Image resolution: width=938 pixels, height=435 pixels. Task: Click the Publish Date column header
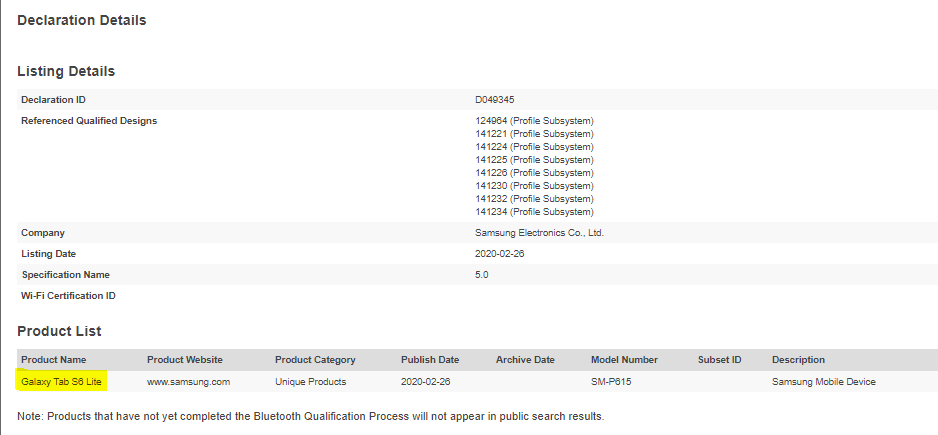pos(430,360)
